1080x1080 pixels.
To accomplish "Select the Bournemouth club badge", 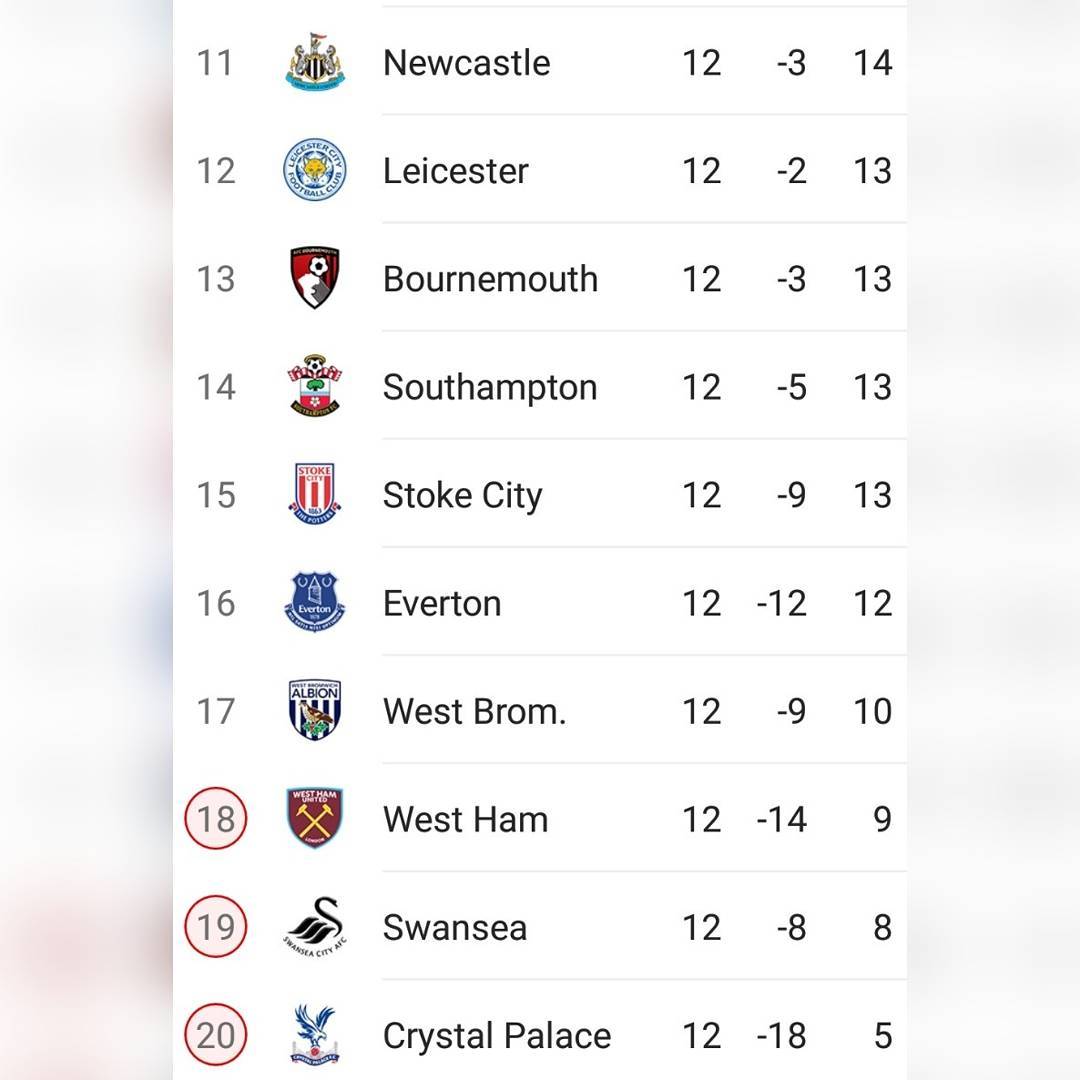I will click(315, 278).
